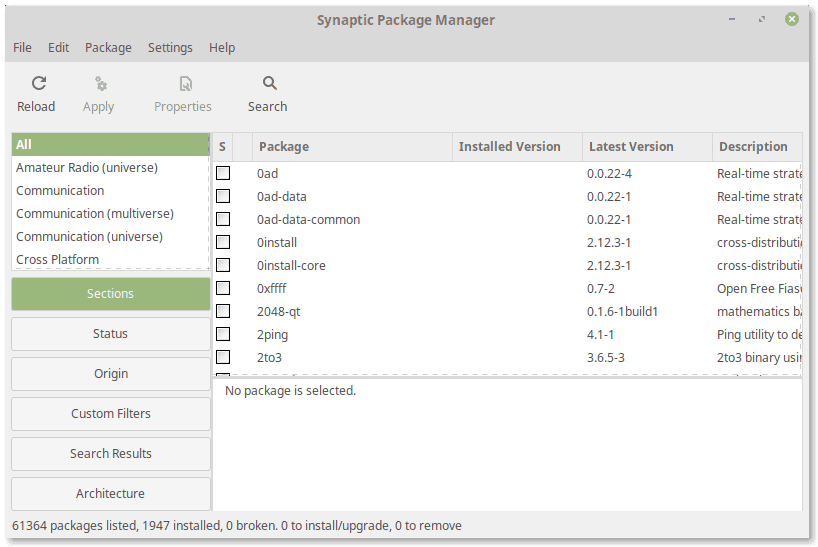Click the Search magnifier icon
The height and width of the screenshot is (547, 818).
click(x=270, y=83)
